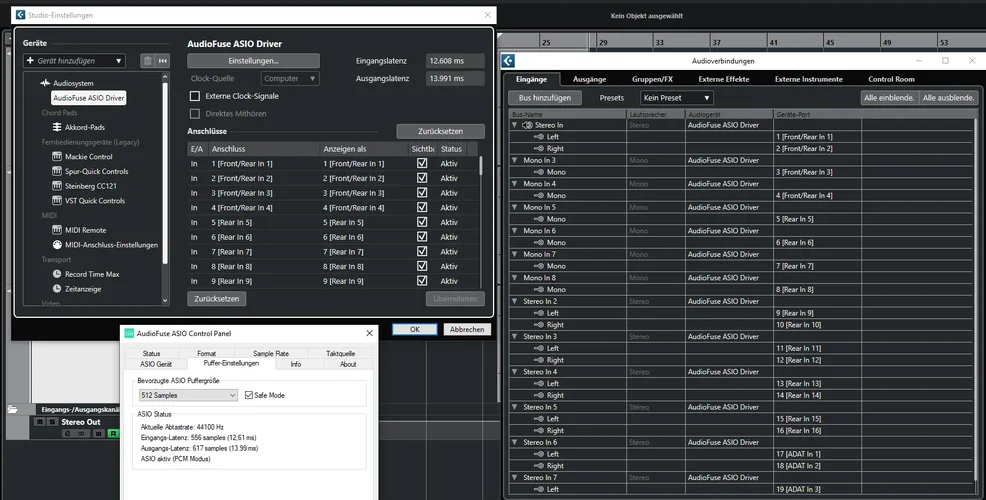986x500 pixels.
Task: Click the Einstellungen... button
Action: point(253,61)
